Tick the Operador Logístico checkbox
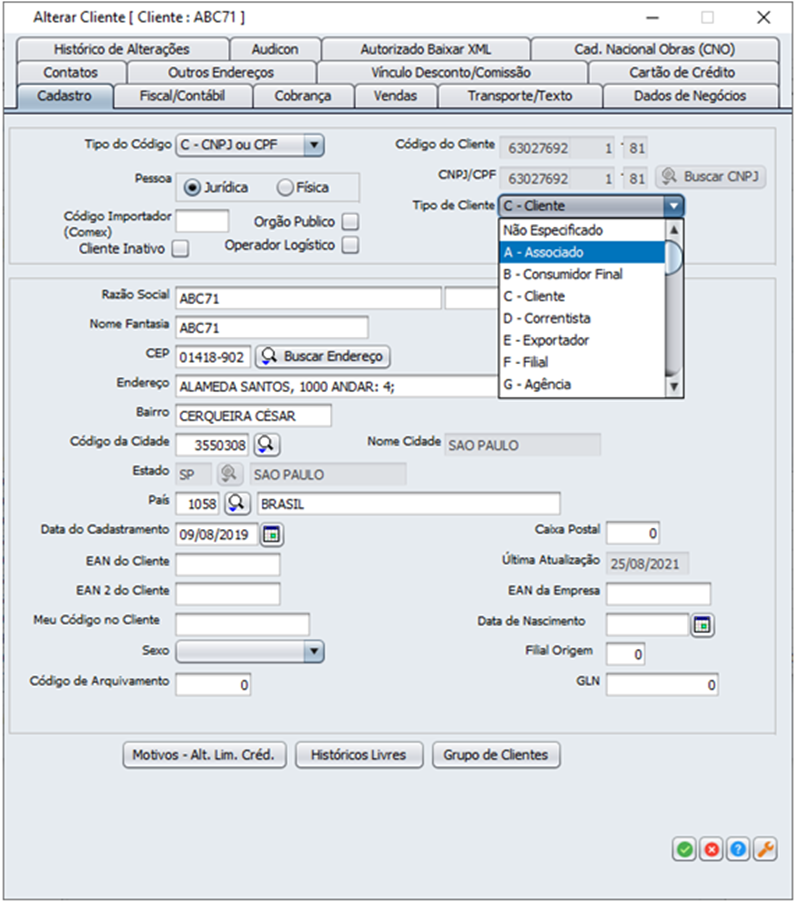The height and width of the screenshot is (903, 796). click(350, 245)
